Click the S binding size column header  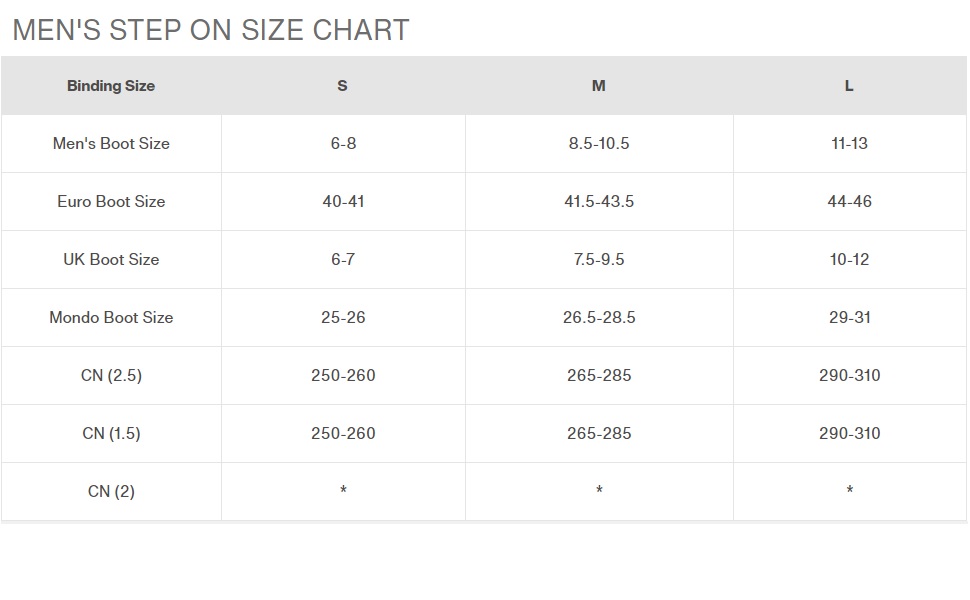click(x=342, y=86)
